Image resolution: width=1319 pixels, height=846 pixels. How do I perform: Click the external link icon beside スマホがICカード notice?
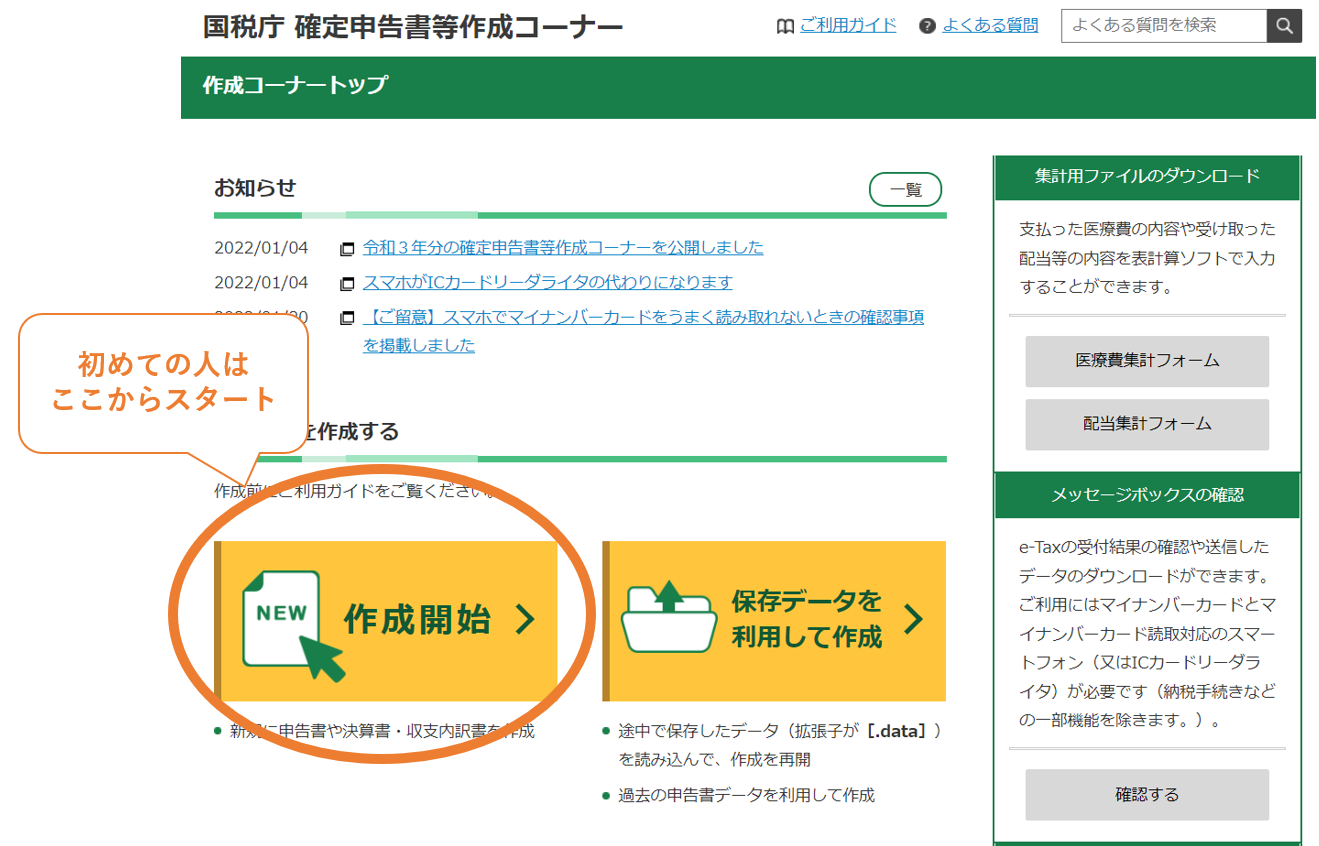pos(347,283)
